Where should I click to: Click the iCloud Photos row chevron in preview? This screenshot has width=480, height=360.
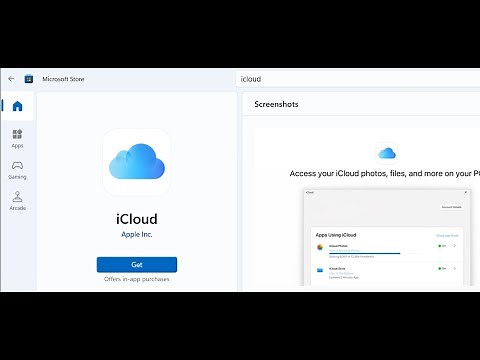coord(455,246)
